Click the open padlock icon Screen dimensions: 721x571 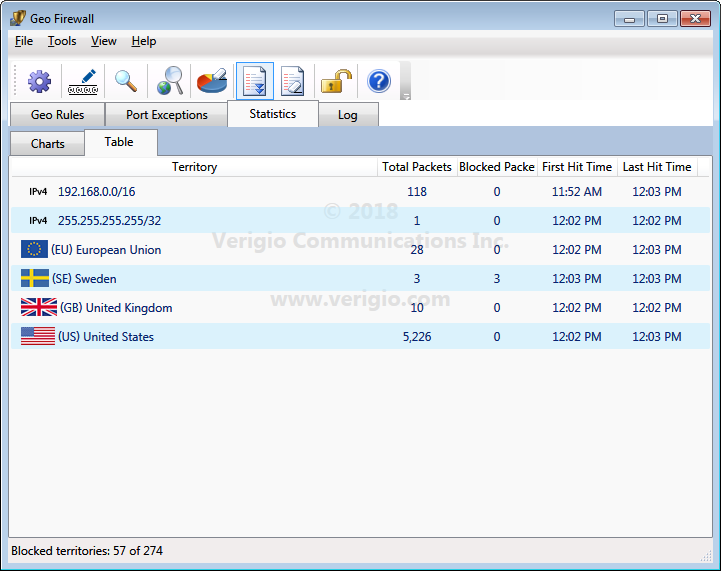pos(336,81)
